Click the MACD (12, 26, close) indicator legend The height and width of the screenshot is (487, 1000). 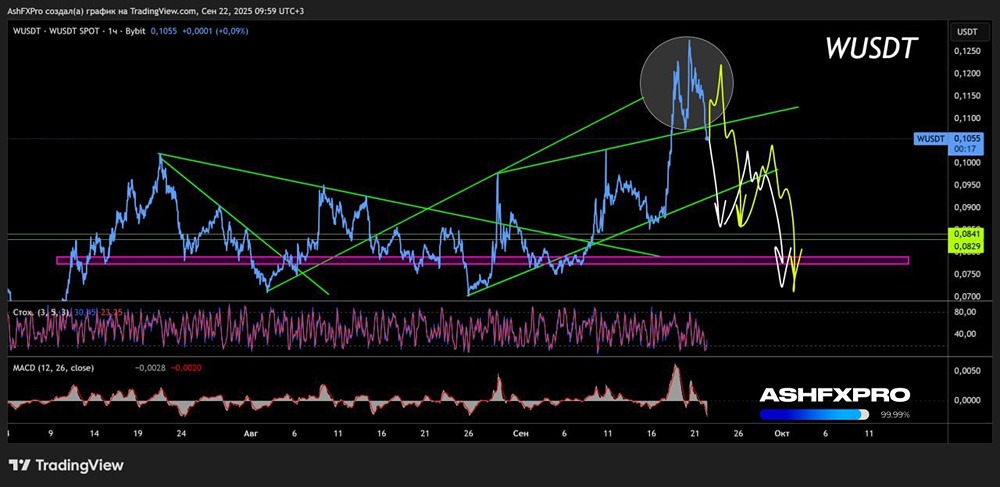tap(53, 368)
